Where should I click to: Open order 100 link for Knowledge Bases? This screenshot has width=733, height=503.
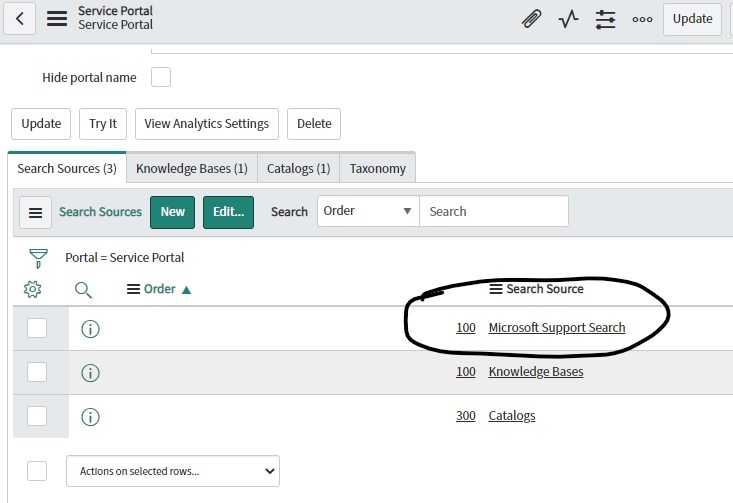466,372
